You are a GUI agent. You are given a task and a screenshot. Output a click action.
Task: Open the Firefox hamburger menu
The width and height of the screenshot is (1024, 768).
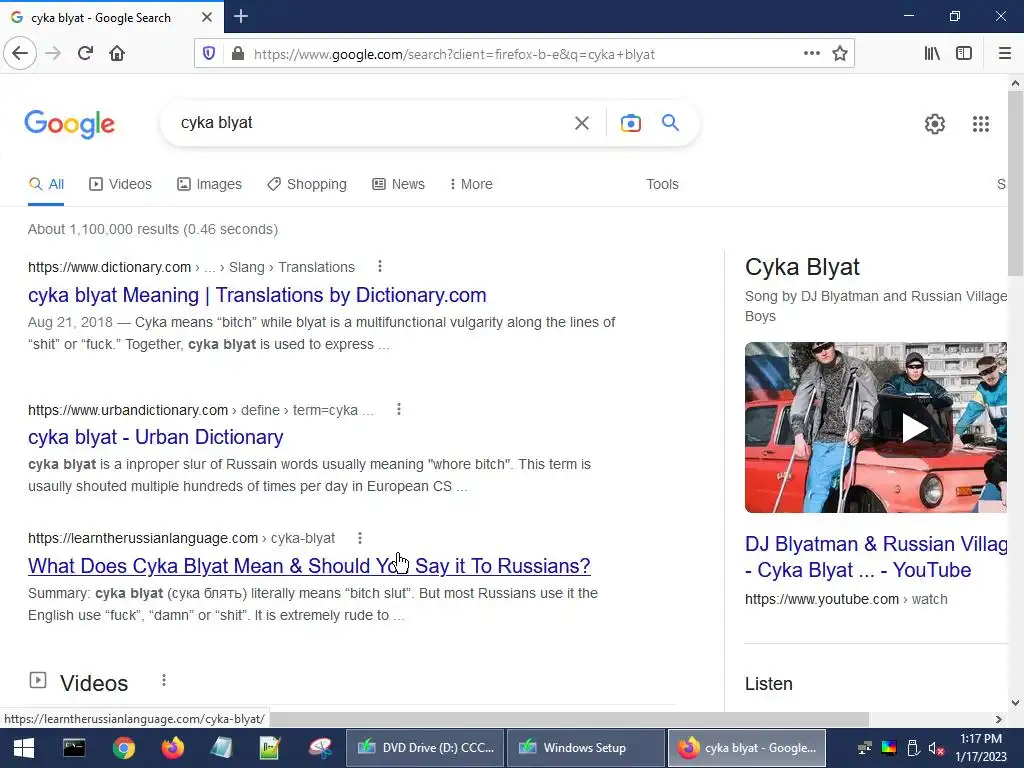click(1004, 54)
